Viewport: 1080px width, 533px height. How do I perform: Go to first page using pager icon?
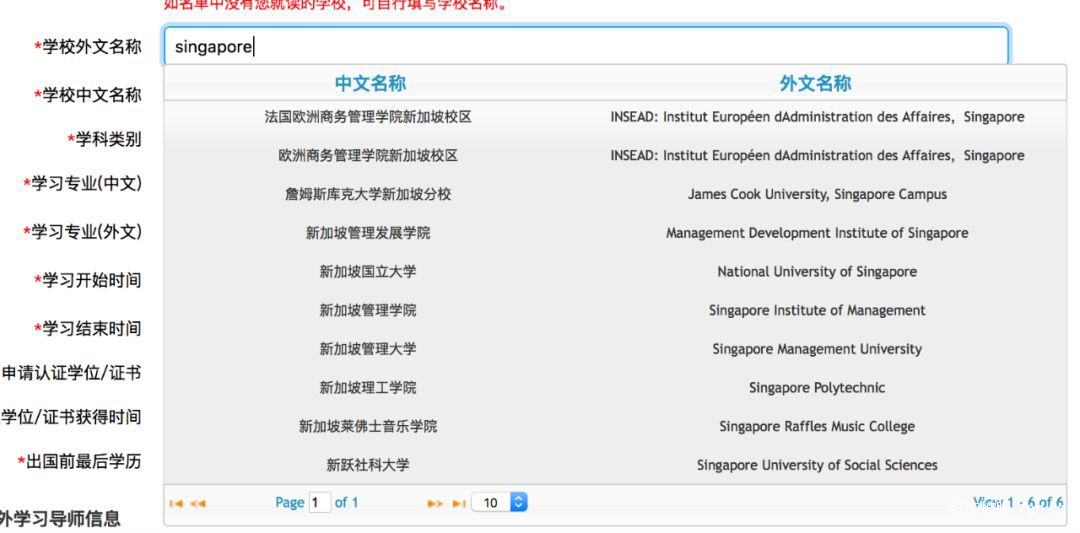pyautogui.click(x=177, y=503)
